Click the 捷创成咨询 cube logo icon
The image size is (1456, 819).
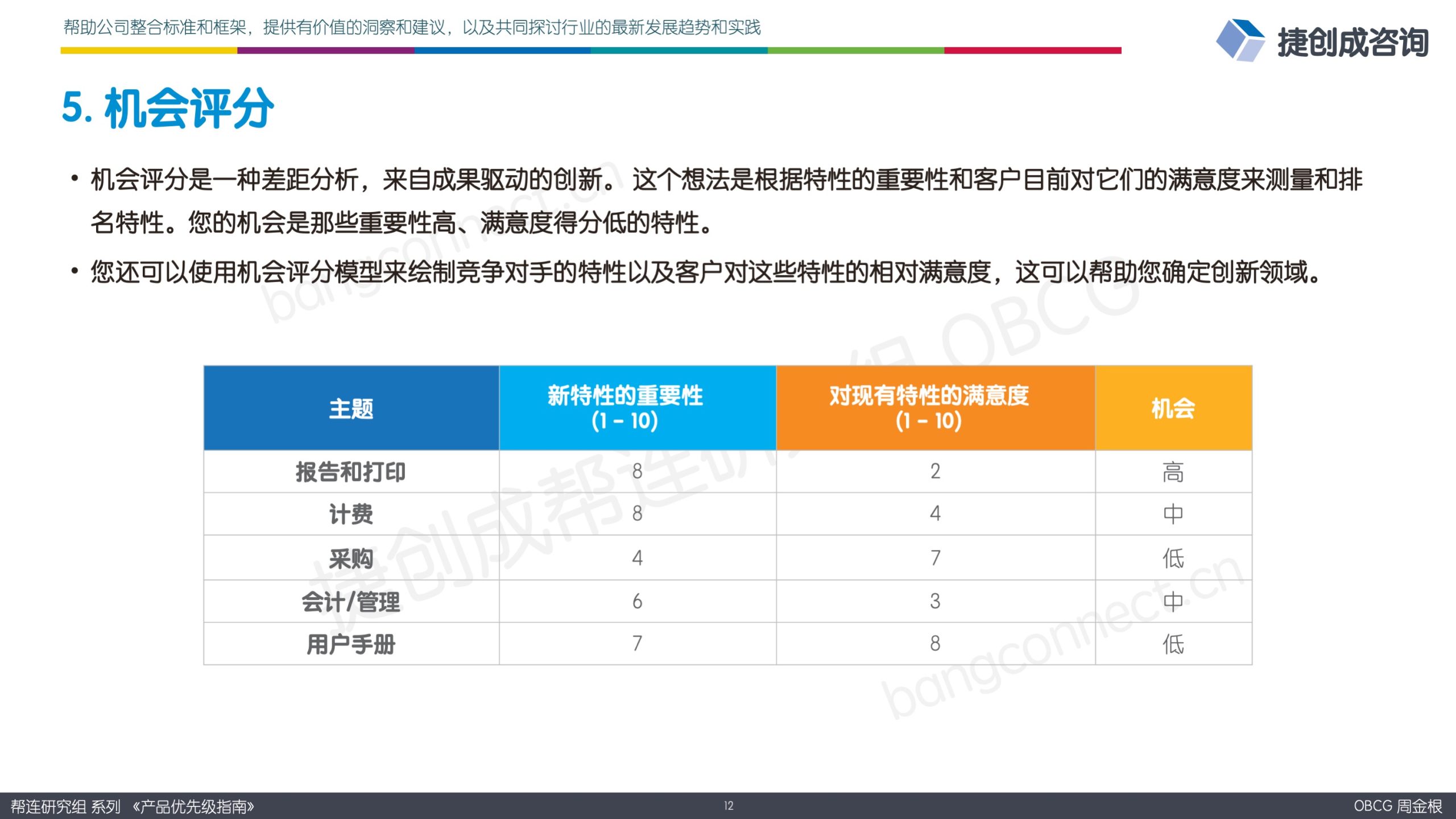pyautogui.click(x=1240, y=40)
